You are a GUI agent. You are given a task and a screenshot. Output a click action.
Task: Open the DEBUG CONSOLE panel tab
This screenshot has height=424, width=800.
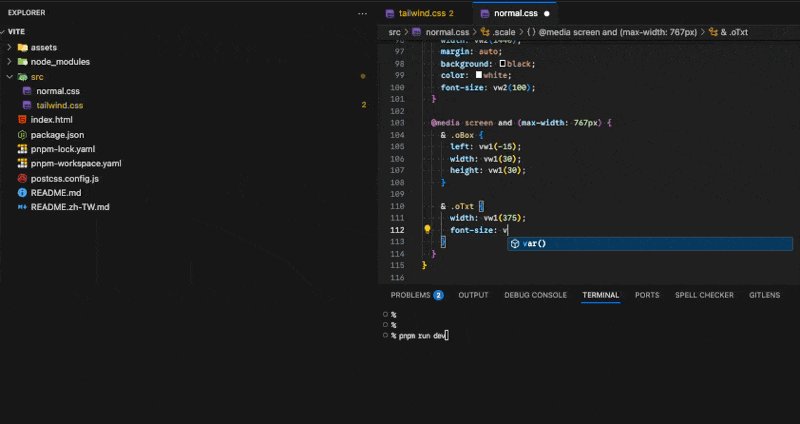(535, 295)
